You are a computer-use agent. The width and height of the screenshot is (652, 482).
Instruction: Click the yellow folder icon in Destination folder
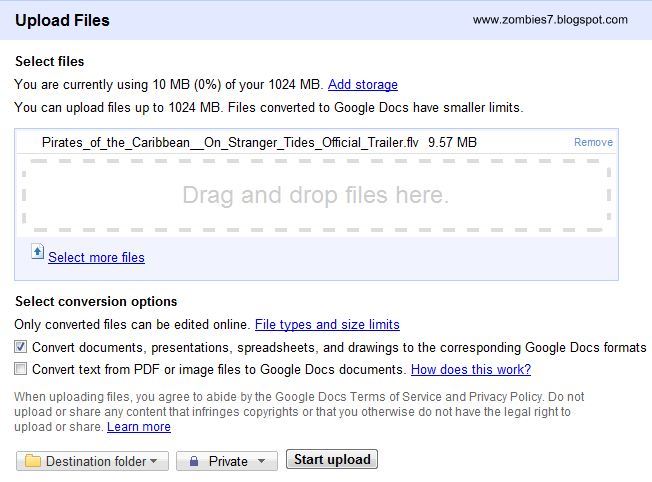click(x=33, y=461)
